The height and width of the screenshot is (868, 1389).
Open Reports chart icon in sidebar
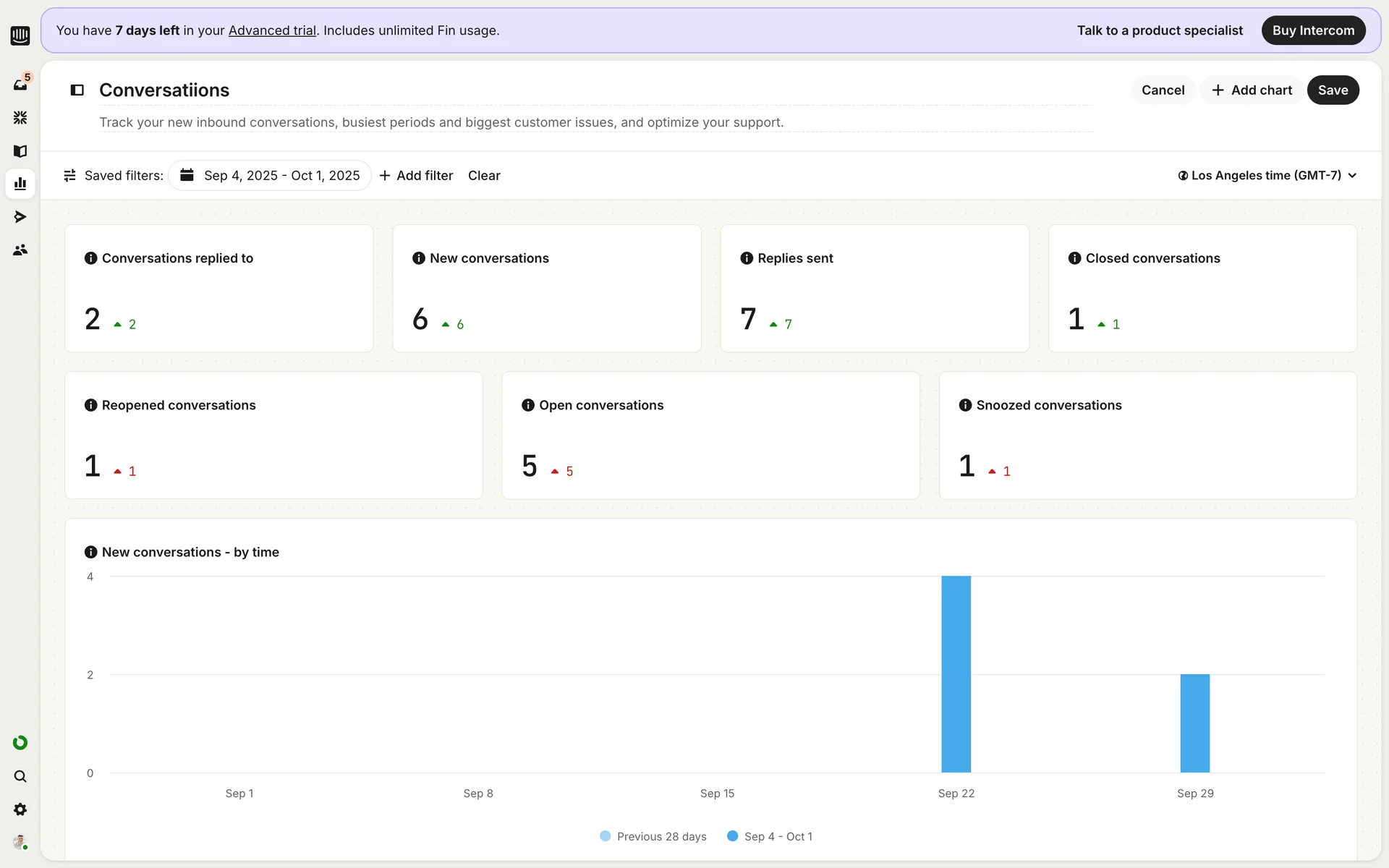tap(20, 184)
